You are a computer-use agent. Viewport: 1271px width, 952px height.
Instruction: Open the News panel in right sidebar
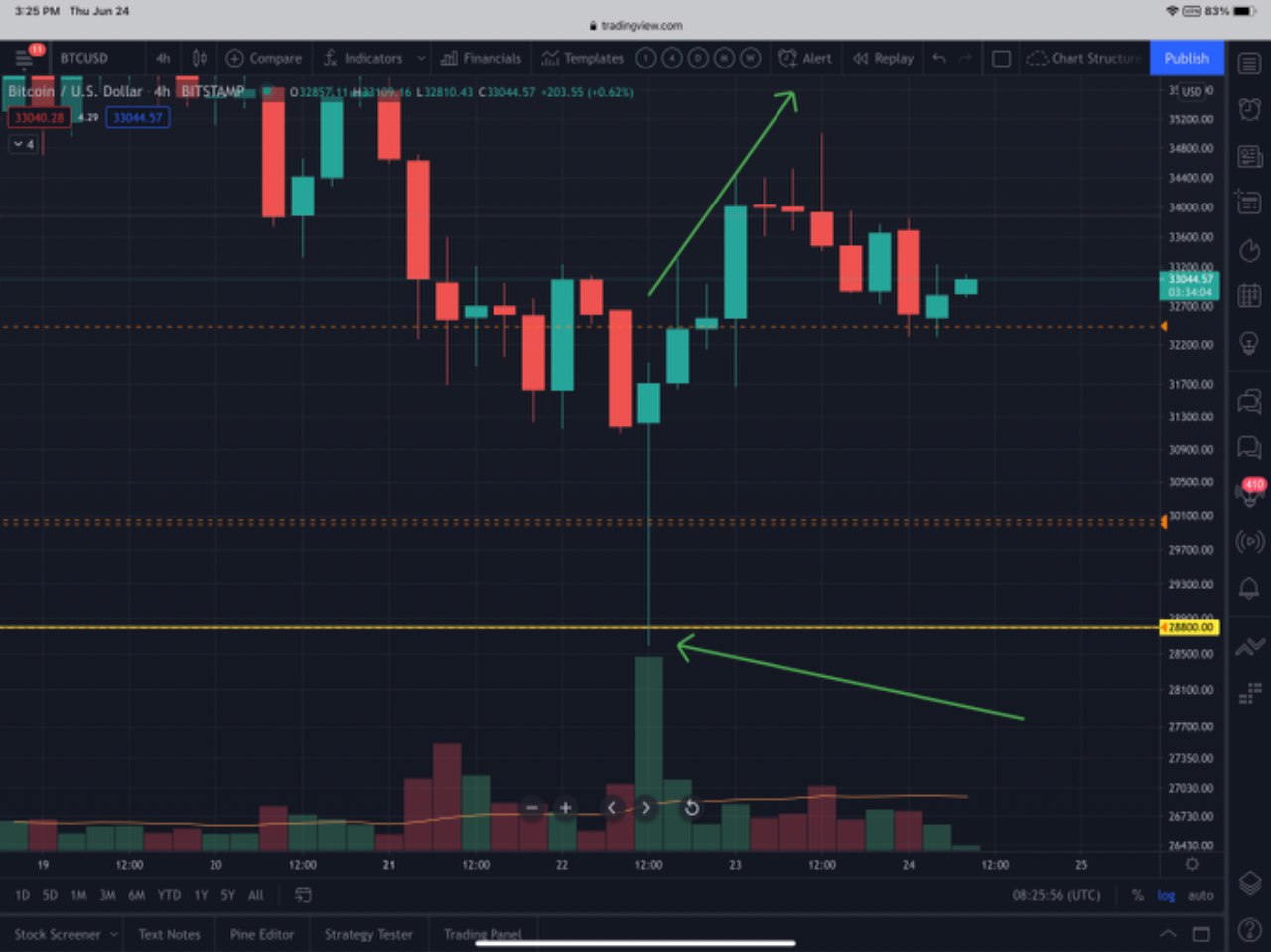pos(1249,156)
